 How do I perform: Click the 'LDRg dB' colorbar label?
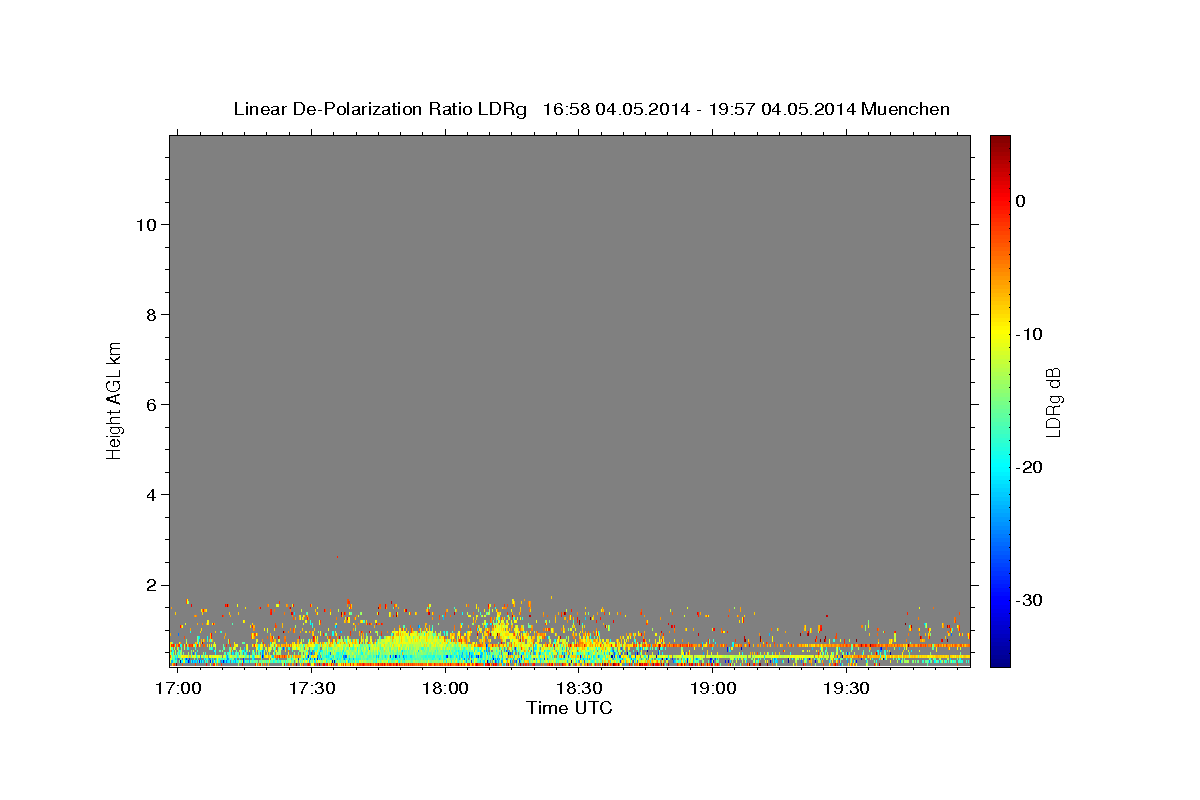[1053, 401]
